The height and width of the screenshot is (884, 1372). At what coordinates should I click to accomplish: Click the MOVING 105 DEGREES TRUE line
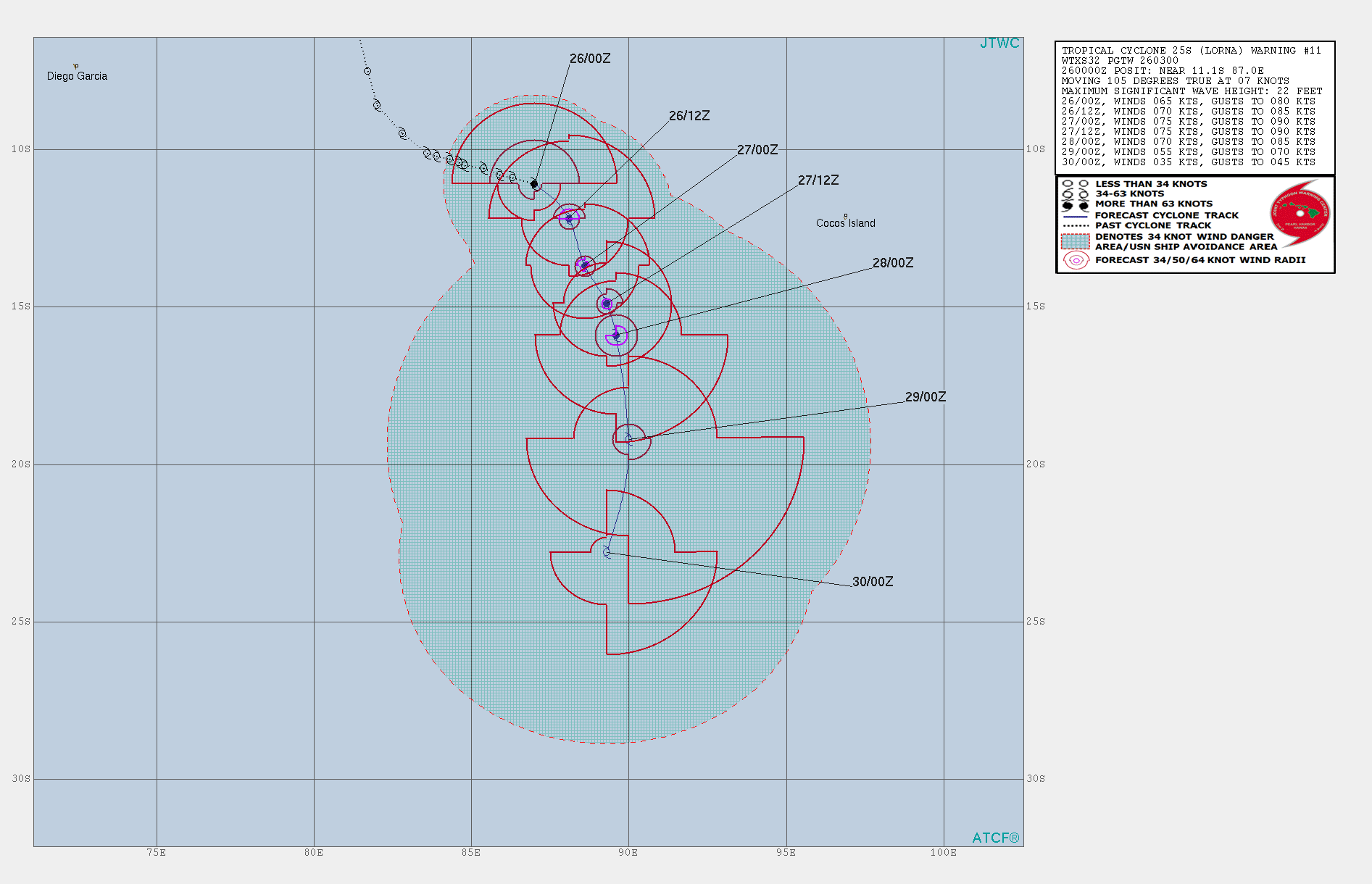1176,81
